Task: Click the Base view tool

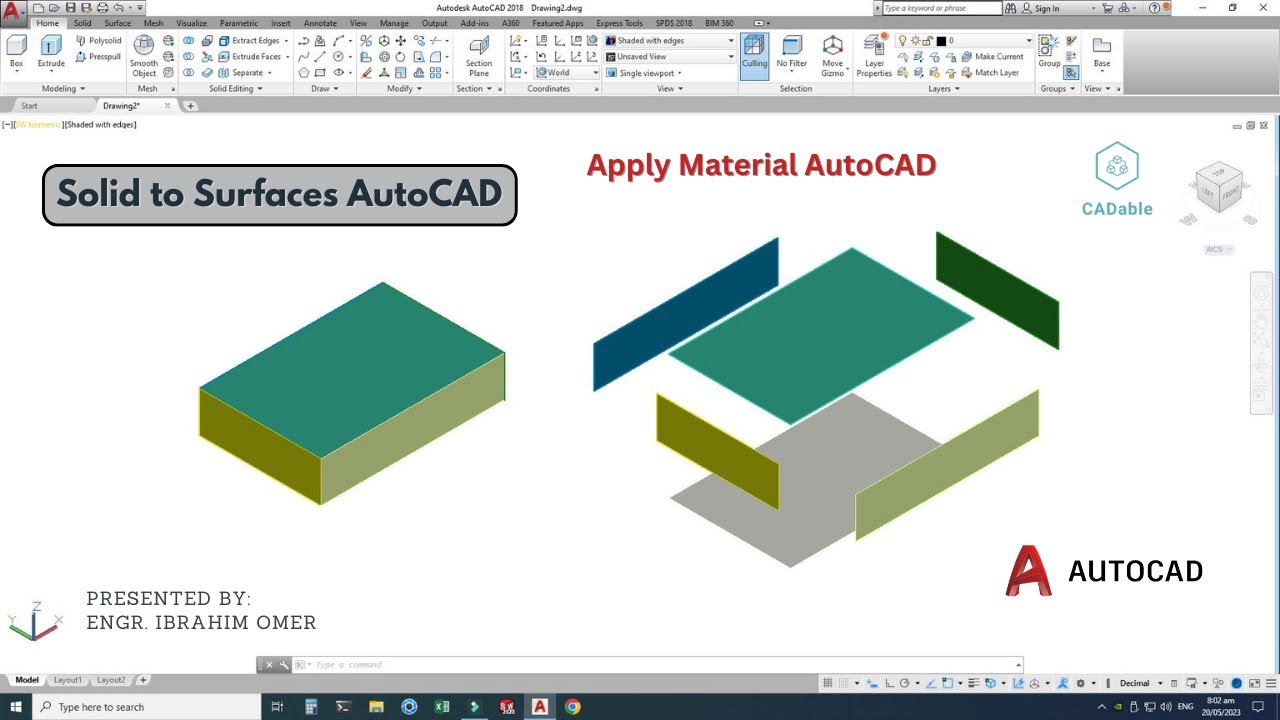Action: [1101, 52]
